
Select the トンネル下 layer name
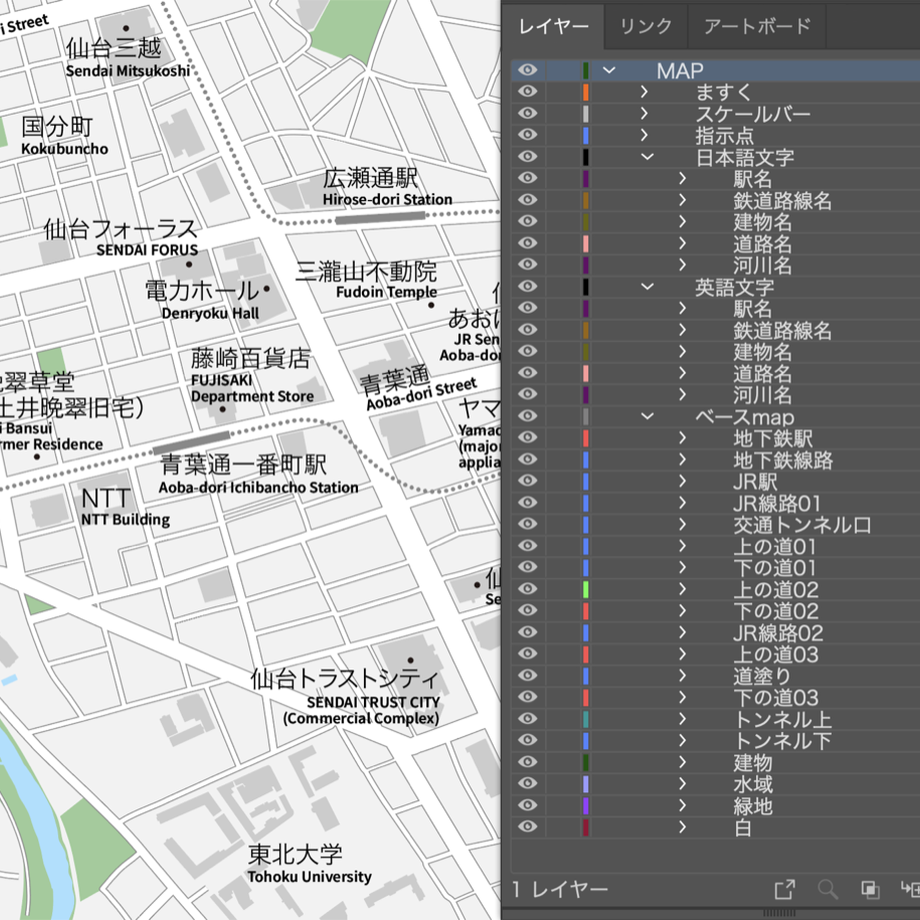pyautogui.click(x=782, y=740)
